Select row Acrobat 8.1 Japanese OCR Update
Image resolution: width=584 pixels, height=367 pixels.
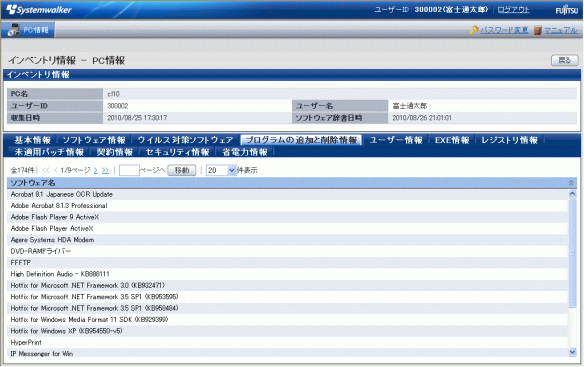click(x=287, y=194)
